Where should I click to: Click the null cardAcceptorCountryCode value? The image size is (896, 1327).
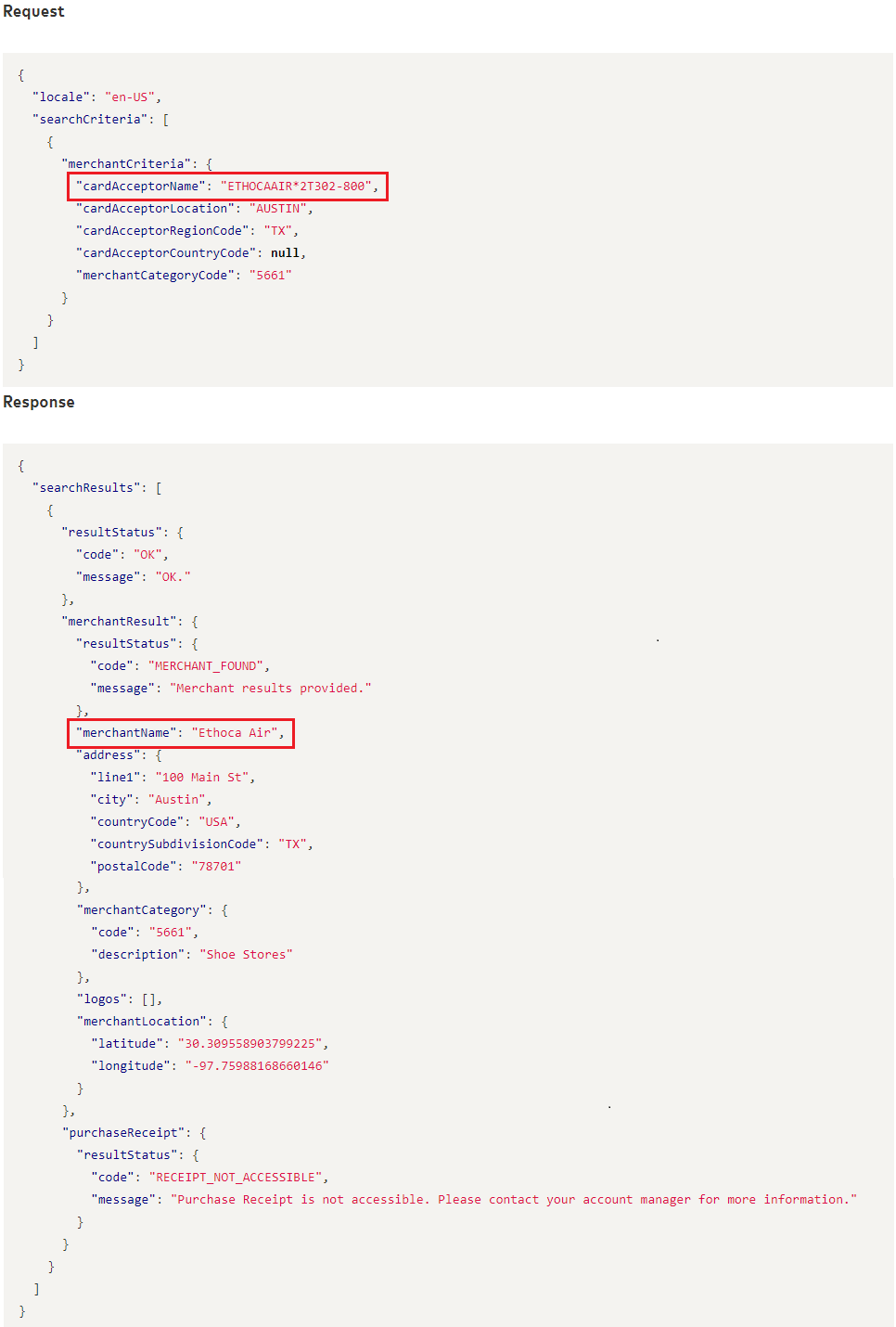[x=285, y=253]
